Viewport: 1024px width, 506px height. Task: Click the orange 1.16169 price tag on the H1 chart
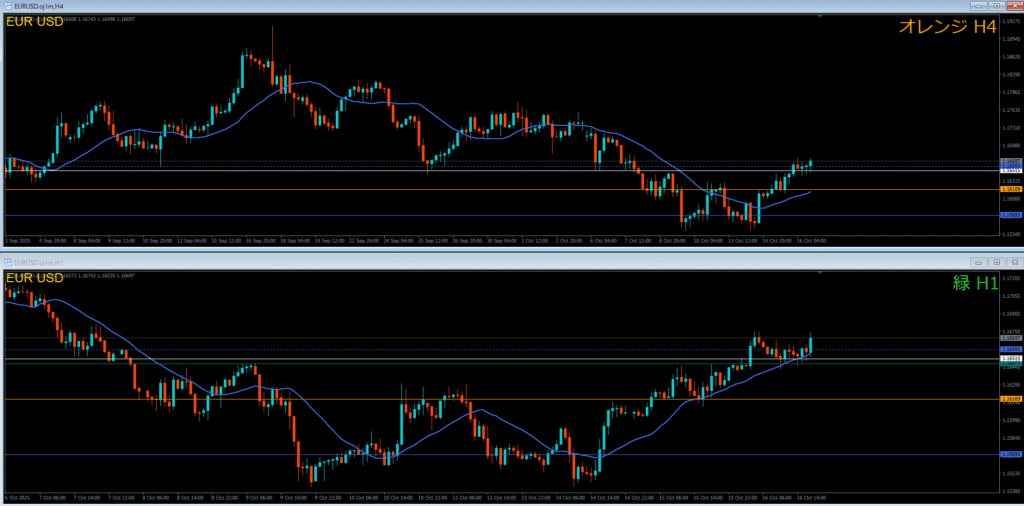[x=1011, y=399]
